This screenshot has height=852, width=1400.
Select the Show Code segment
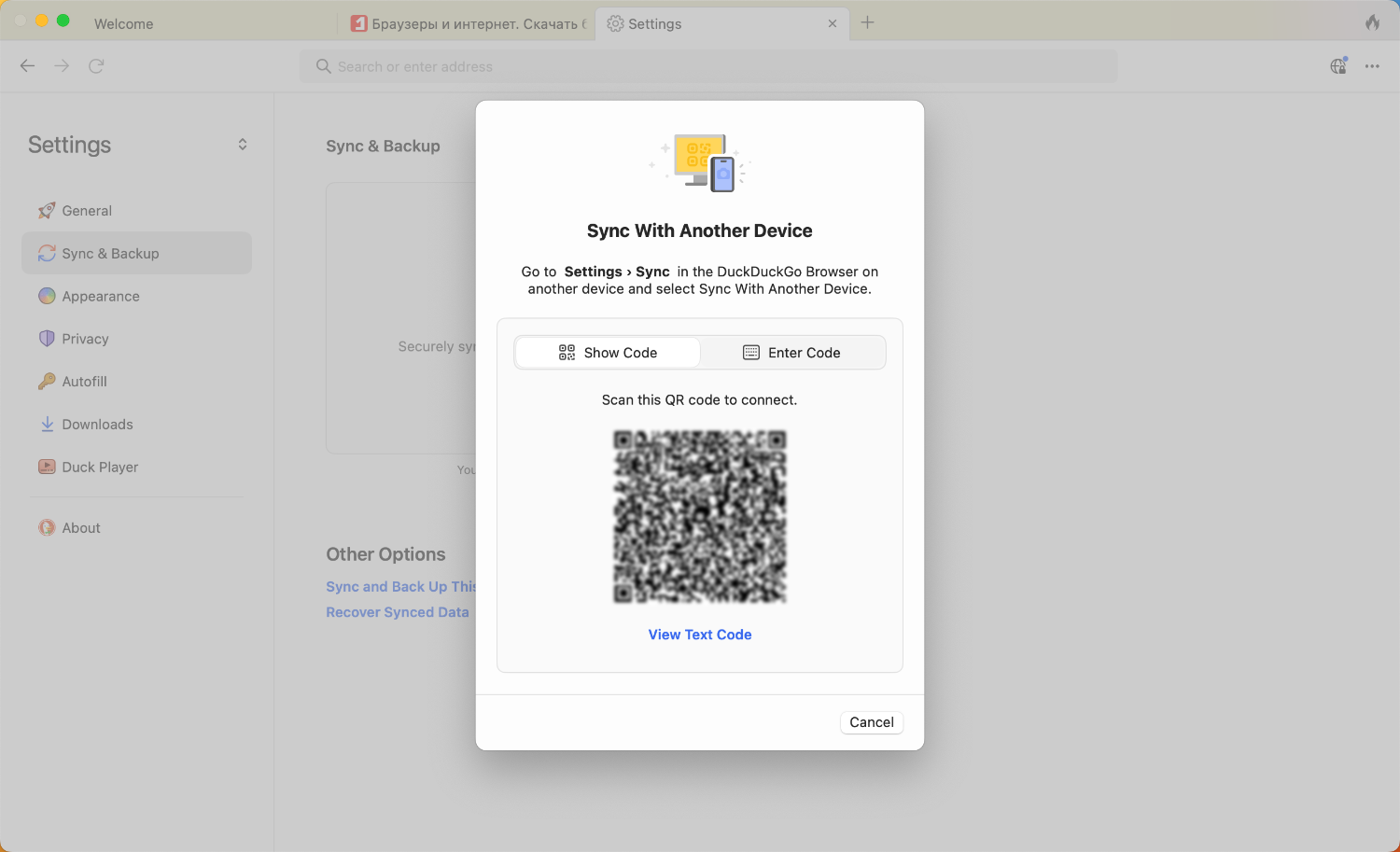[x=608, y=353]
